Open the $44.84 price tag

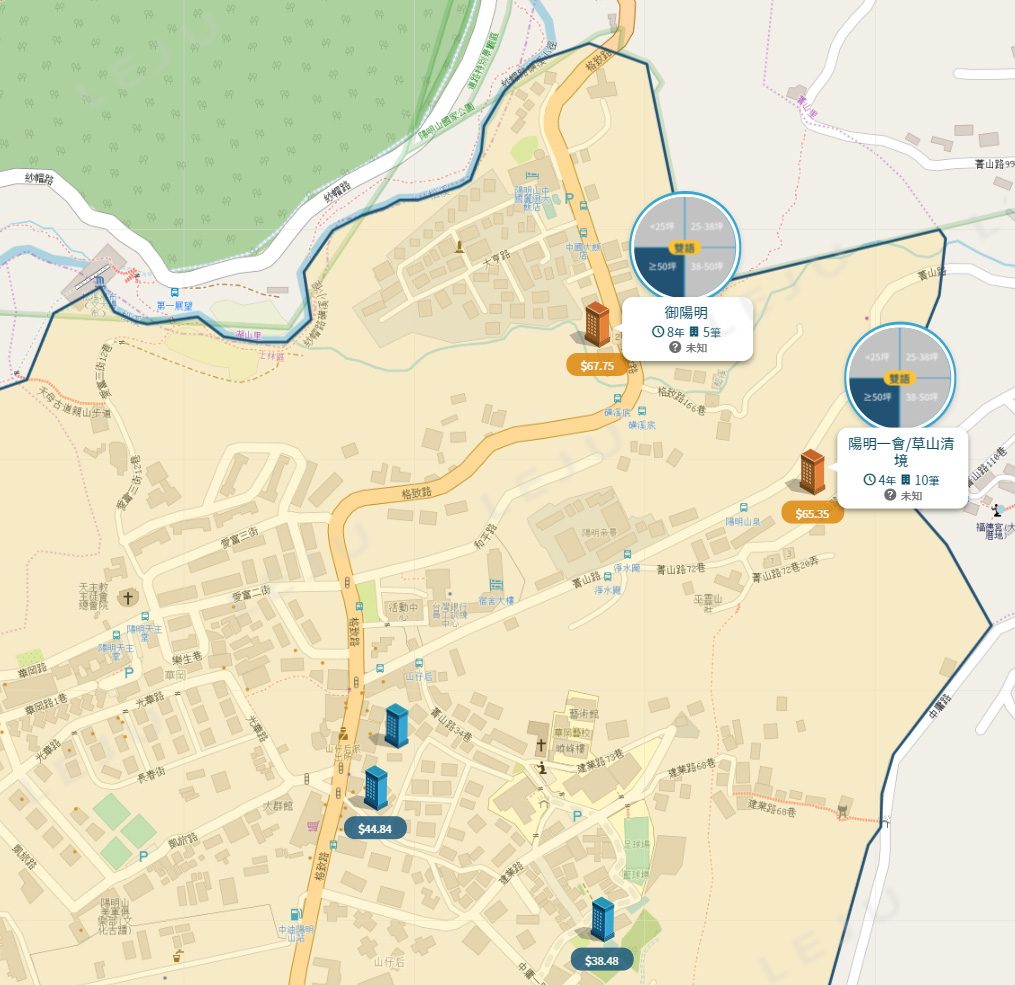point(375,828)
